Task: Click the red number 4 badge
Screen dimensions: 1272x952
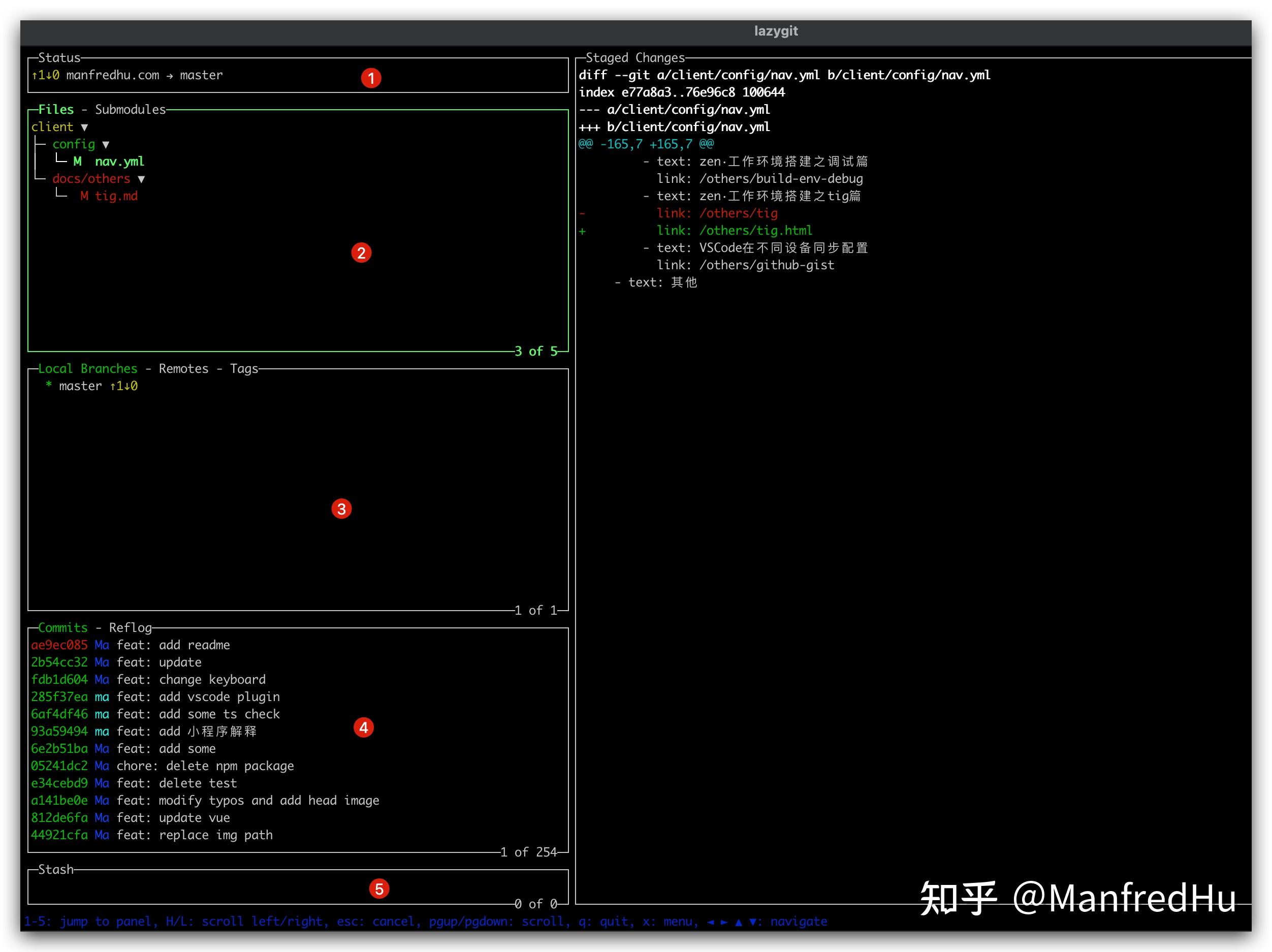Action: 363,727
